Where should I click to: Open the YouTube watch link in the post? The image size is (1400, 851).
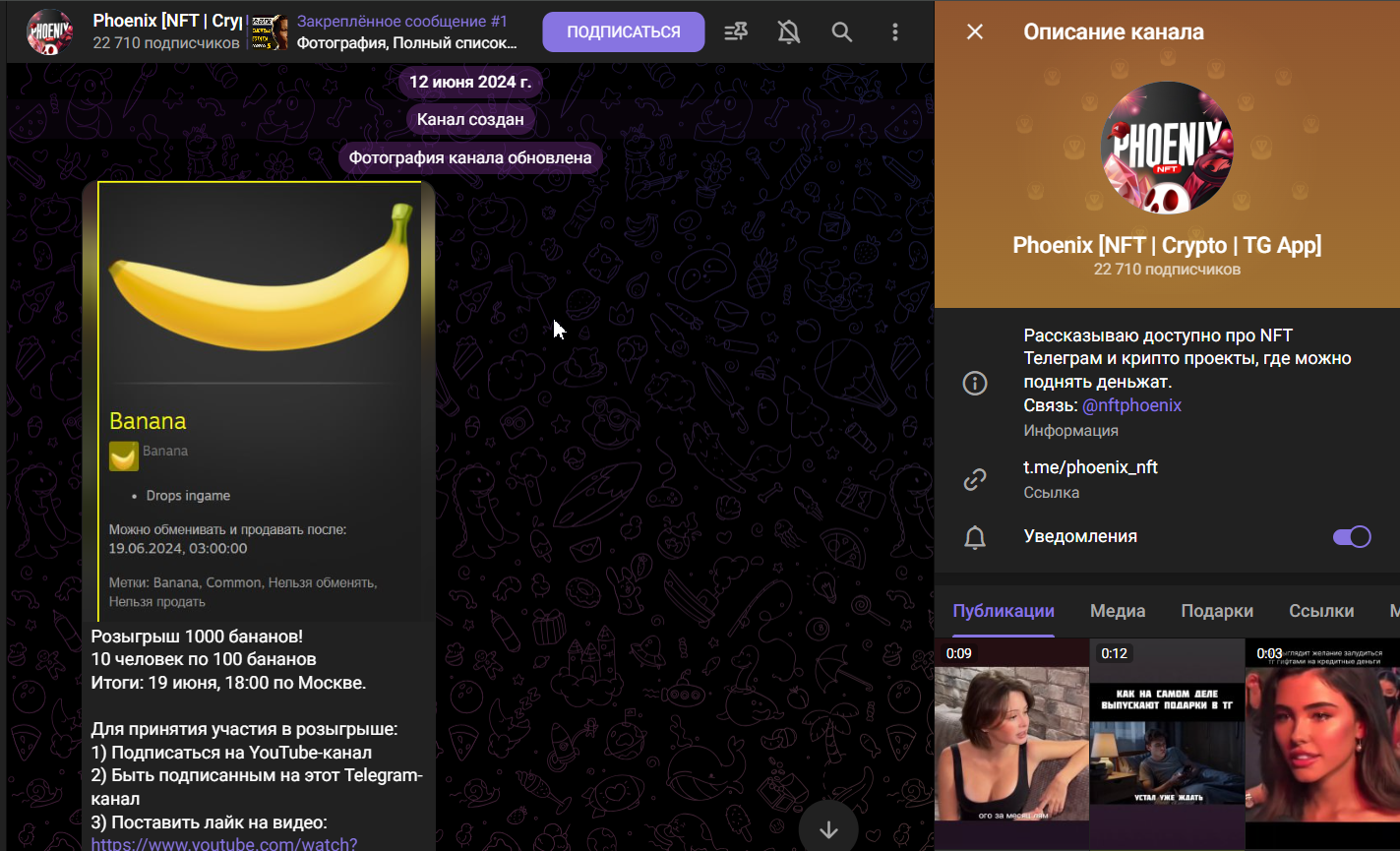tap(224, 843)
